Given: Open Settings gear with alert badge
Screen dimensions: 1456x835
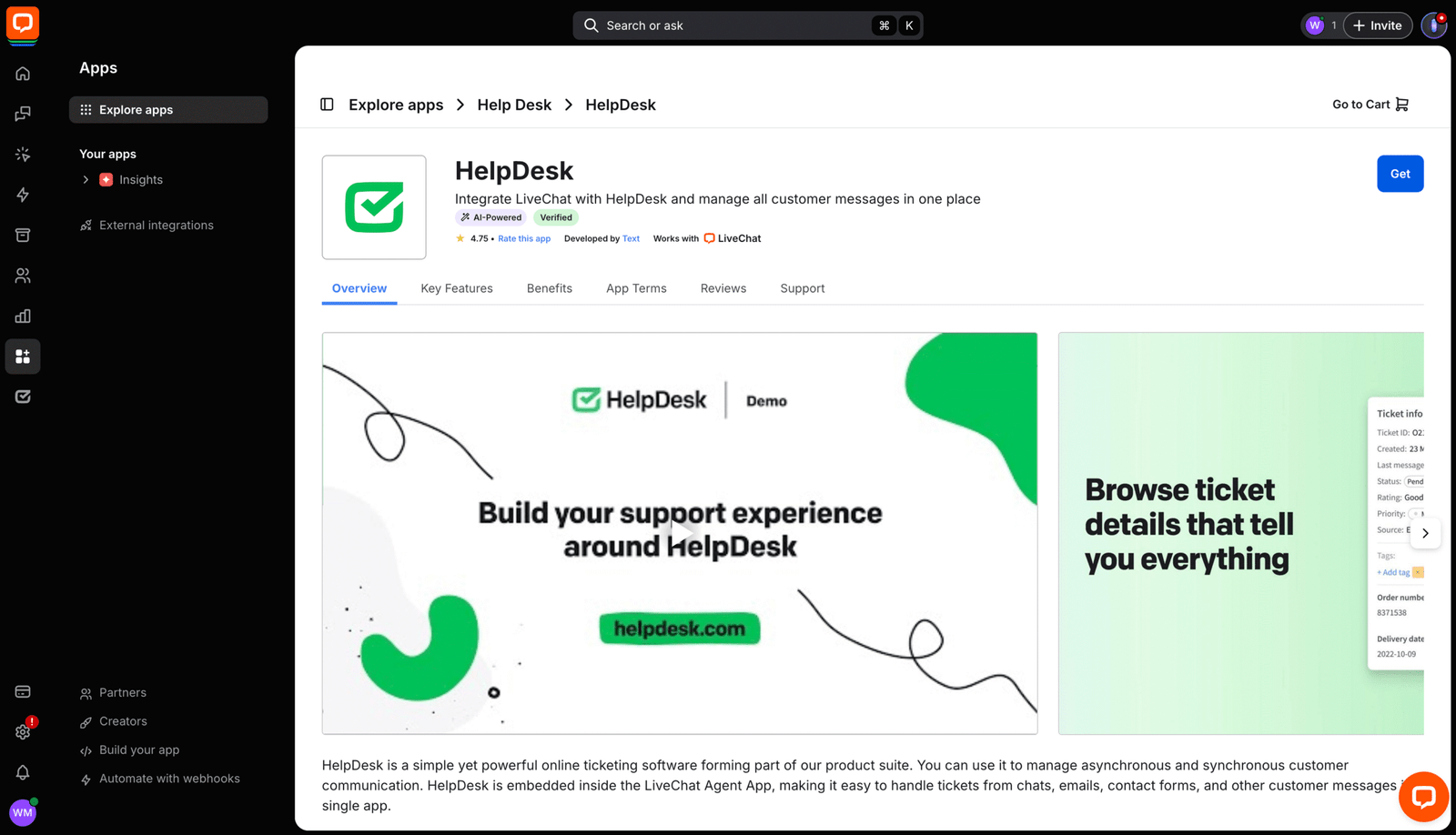Looking at the screenshot, I should coord(23,731).
